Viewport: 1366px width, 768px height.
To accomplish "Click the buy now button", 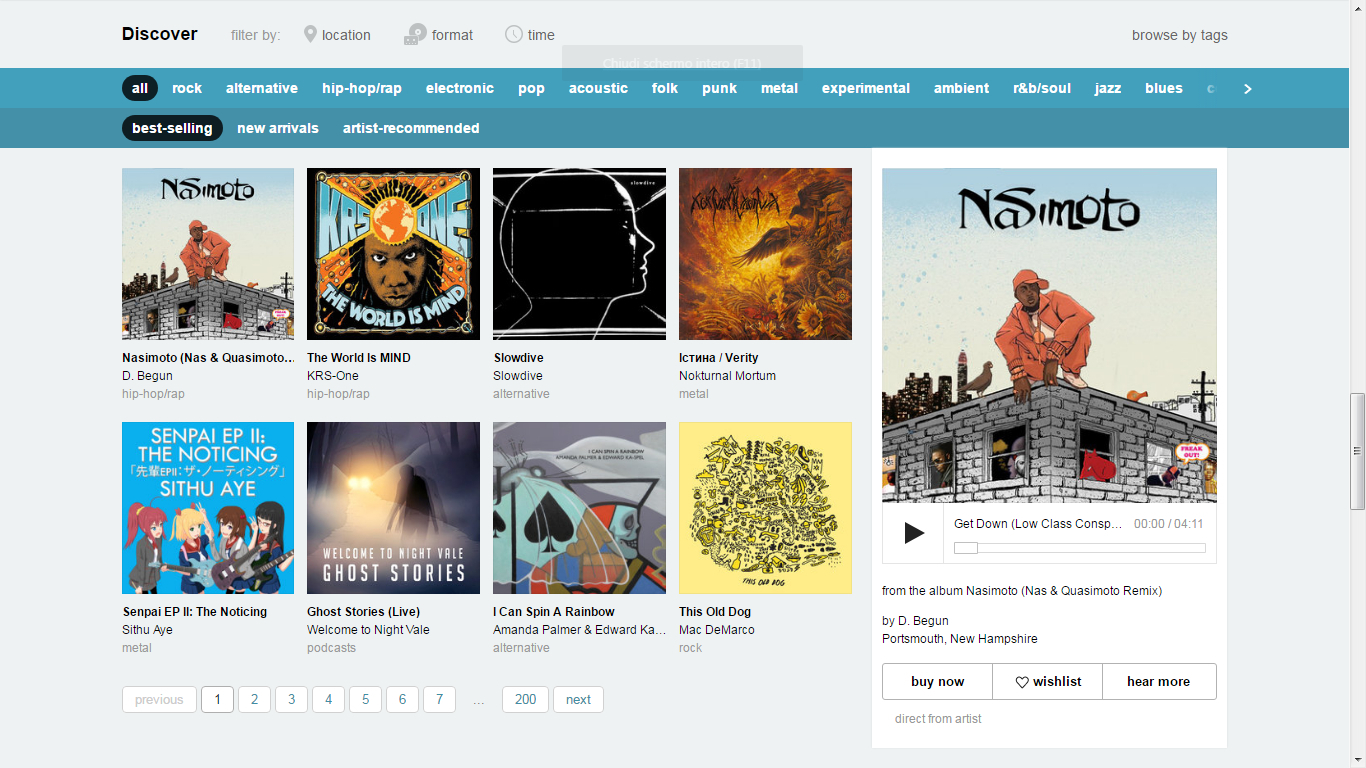I will (937, 681).
